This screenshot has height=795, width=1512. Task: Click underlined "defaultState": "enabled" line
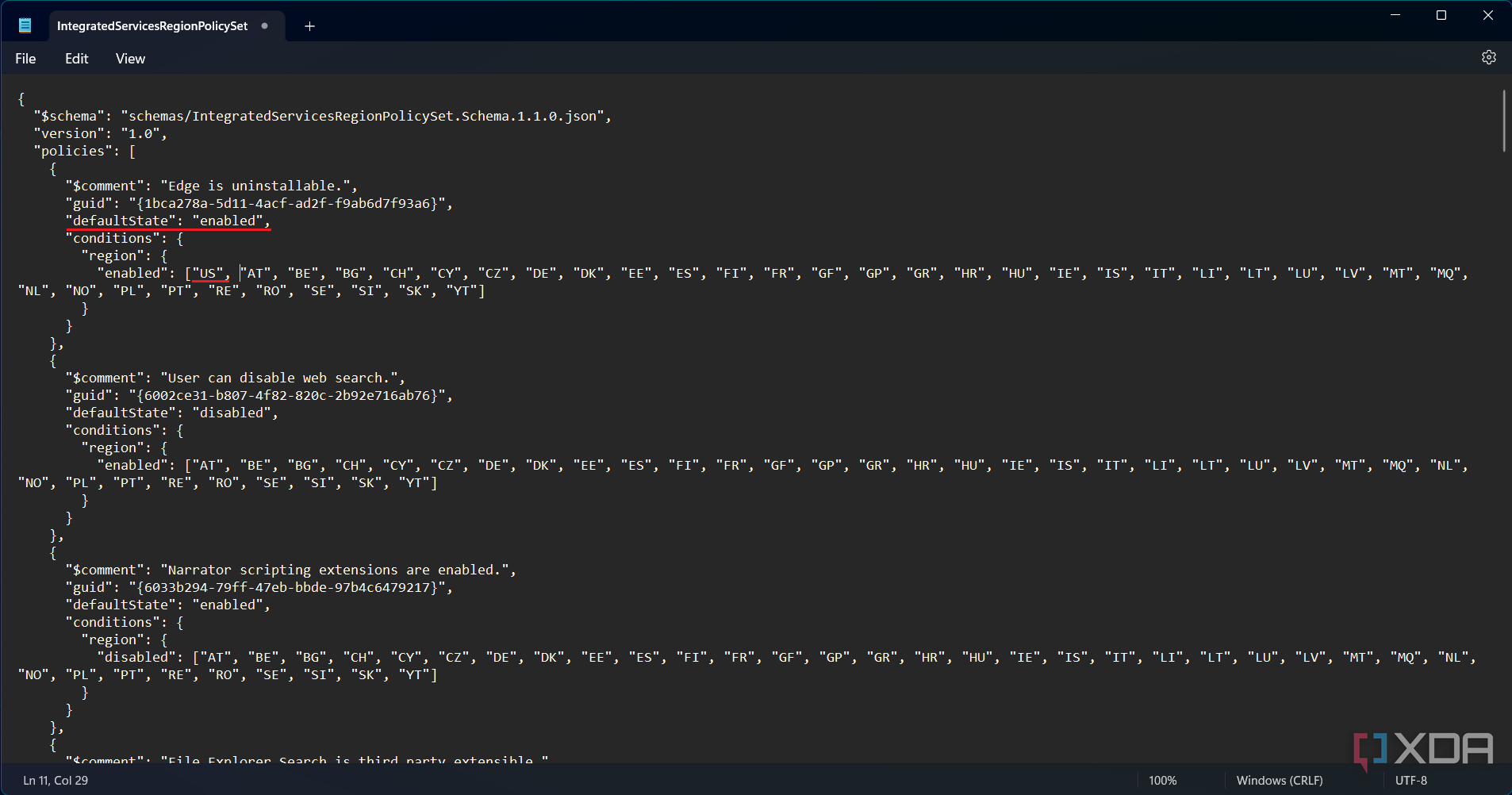[x=168, y=221]
